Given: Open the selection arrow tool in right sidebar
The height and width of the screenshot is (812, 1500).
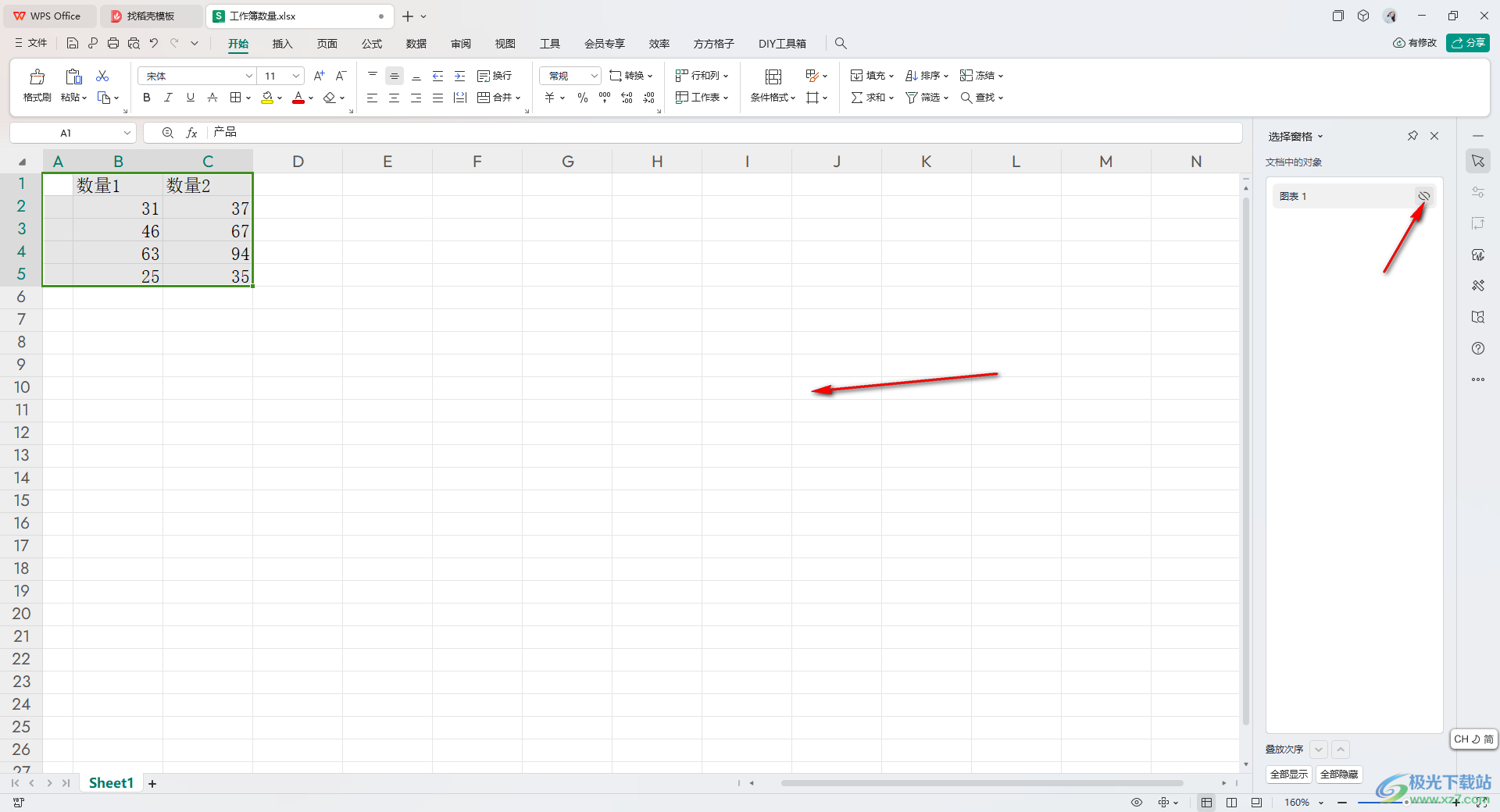Looking at the screenshot, I should tap(1478, 161).
